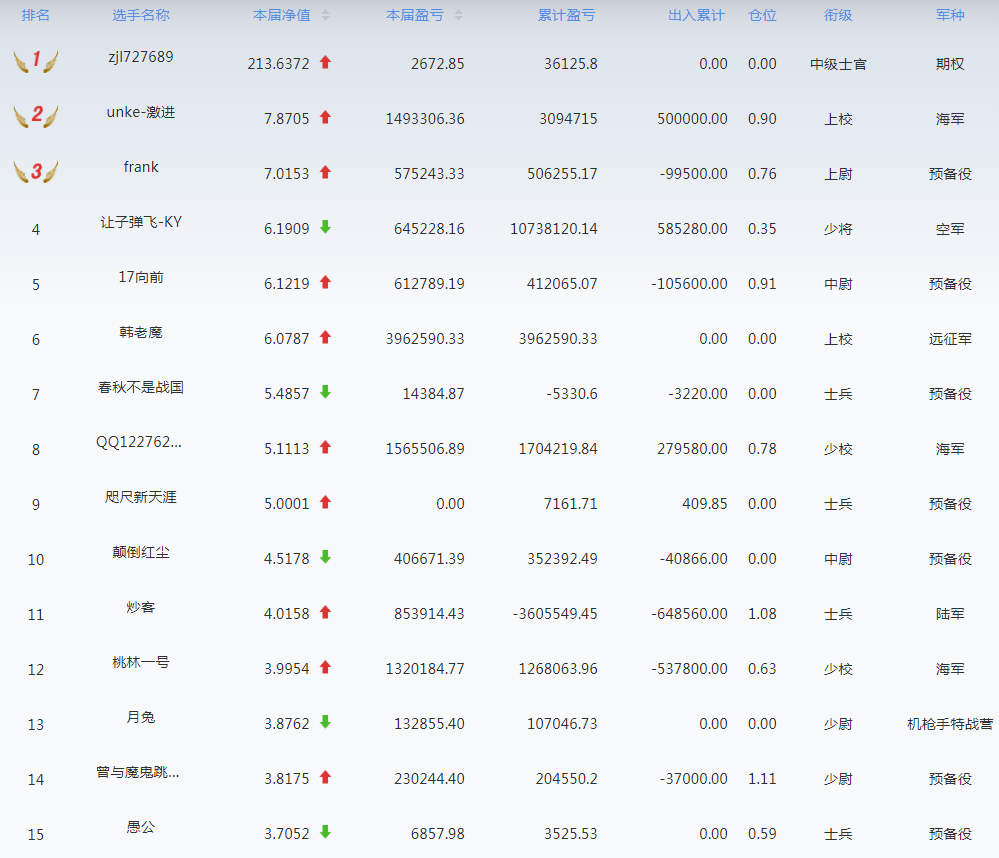999x858 pixels.
Task: Open player frank
Action: tap(141, 167)
